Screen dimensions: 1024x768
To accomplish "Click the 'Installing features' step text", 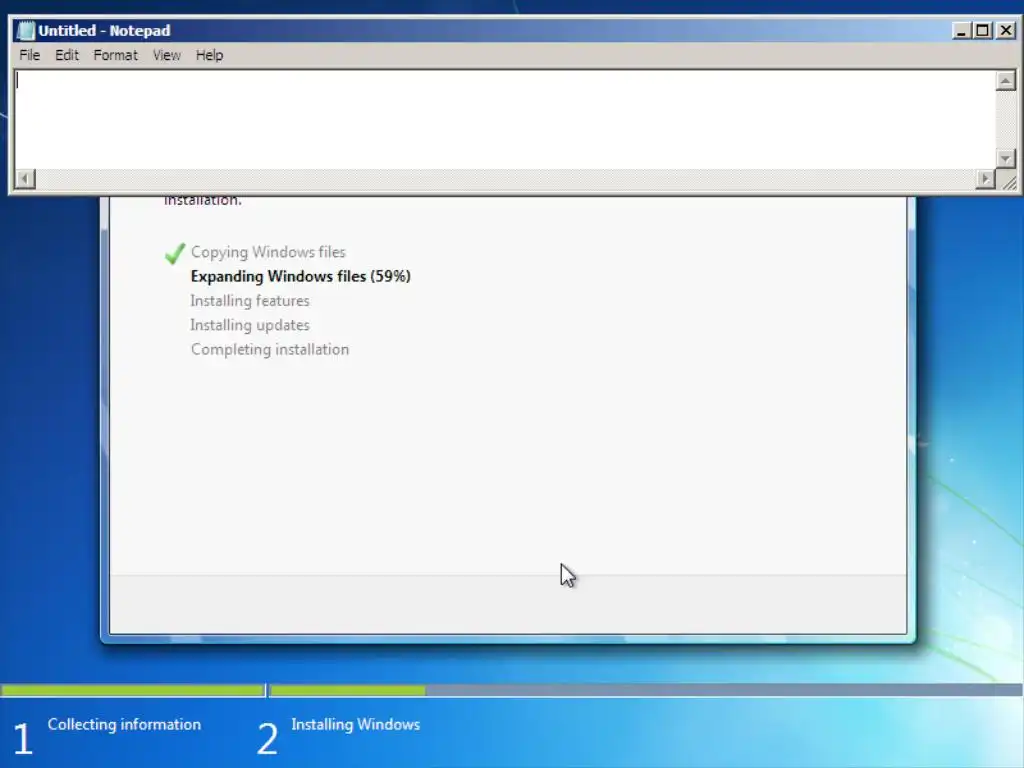I will click(249, 301).
